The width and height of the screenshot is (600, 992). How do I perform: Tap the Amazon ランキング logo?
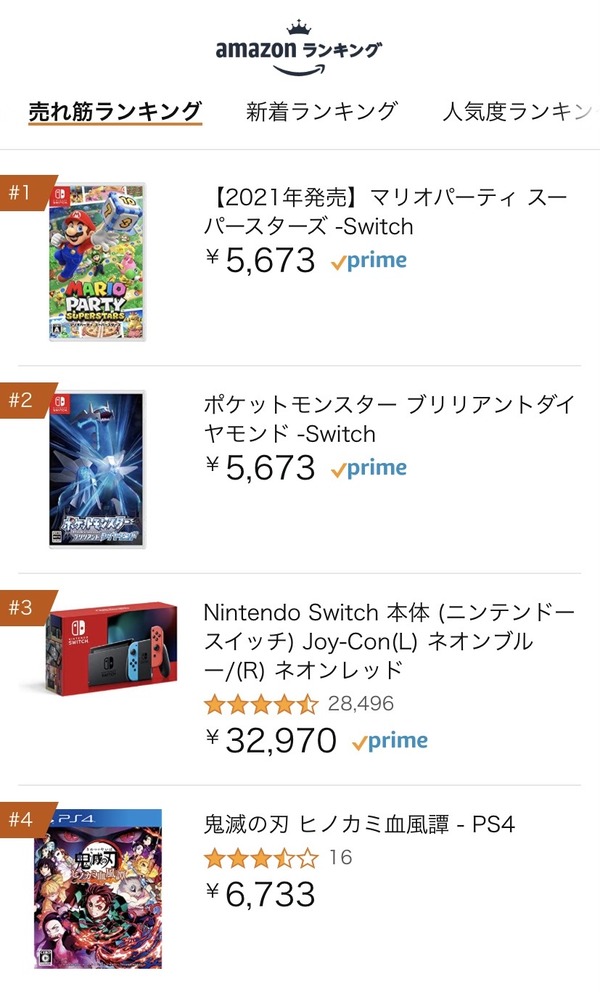299,49
